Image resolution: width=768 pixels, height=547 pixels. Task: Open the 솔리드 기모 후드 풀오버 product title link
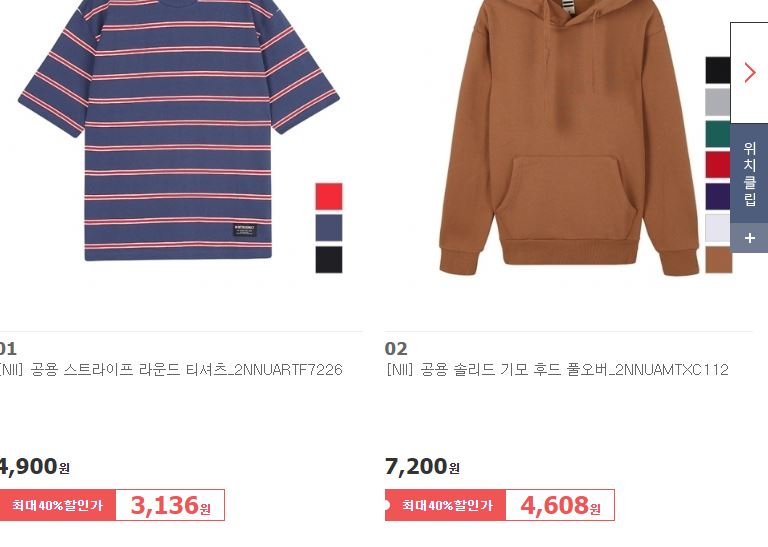point(557,369)
